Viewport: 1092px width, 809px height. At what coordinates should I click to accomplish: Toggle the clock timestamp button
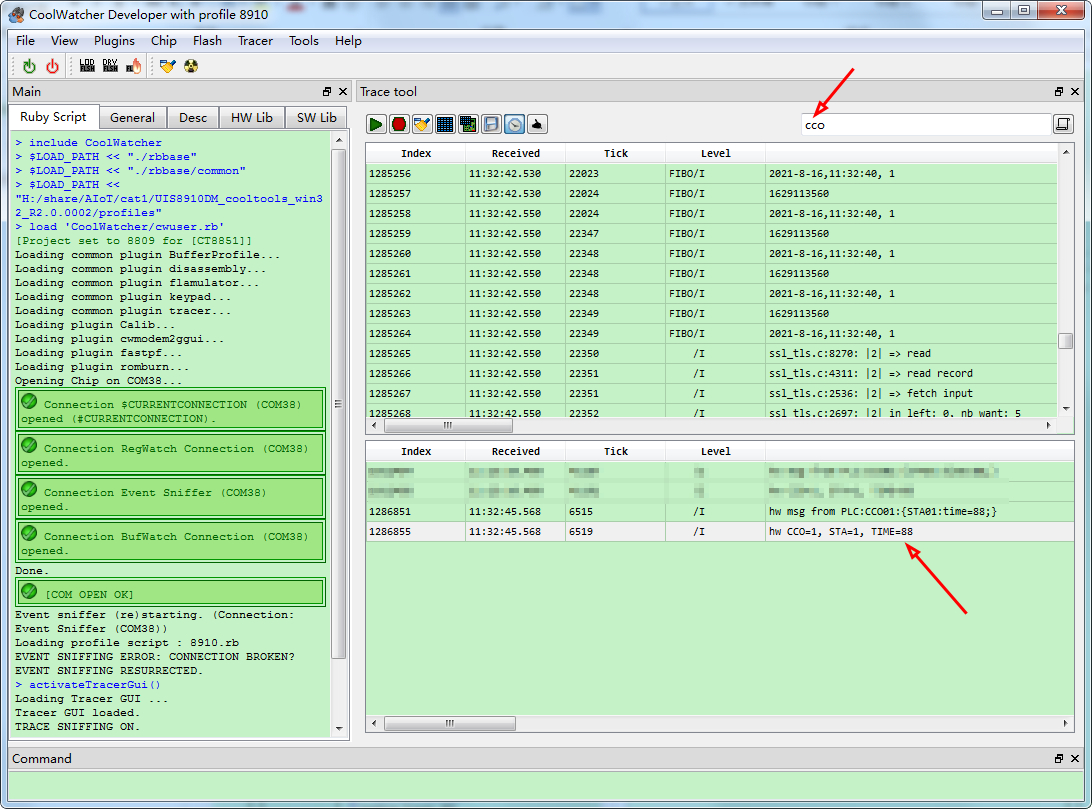514,124
